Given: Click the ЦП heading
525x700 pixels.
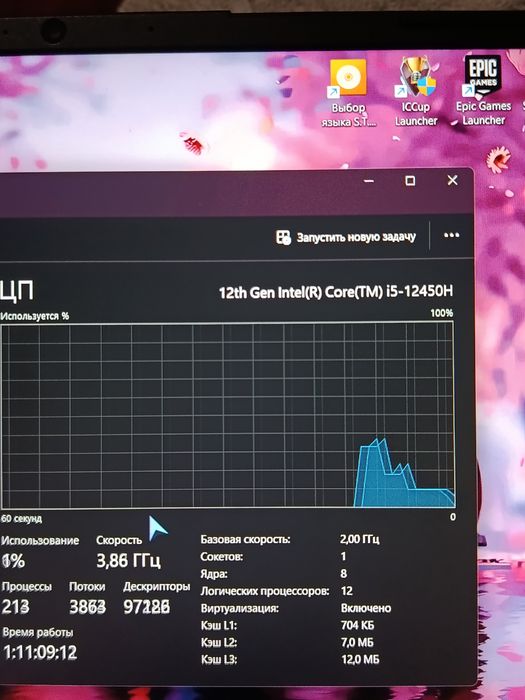Looking at the screenshot, I should click(x=17, y=292).
